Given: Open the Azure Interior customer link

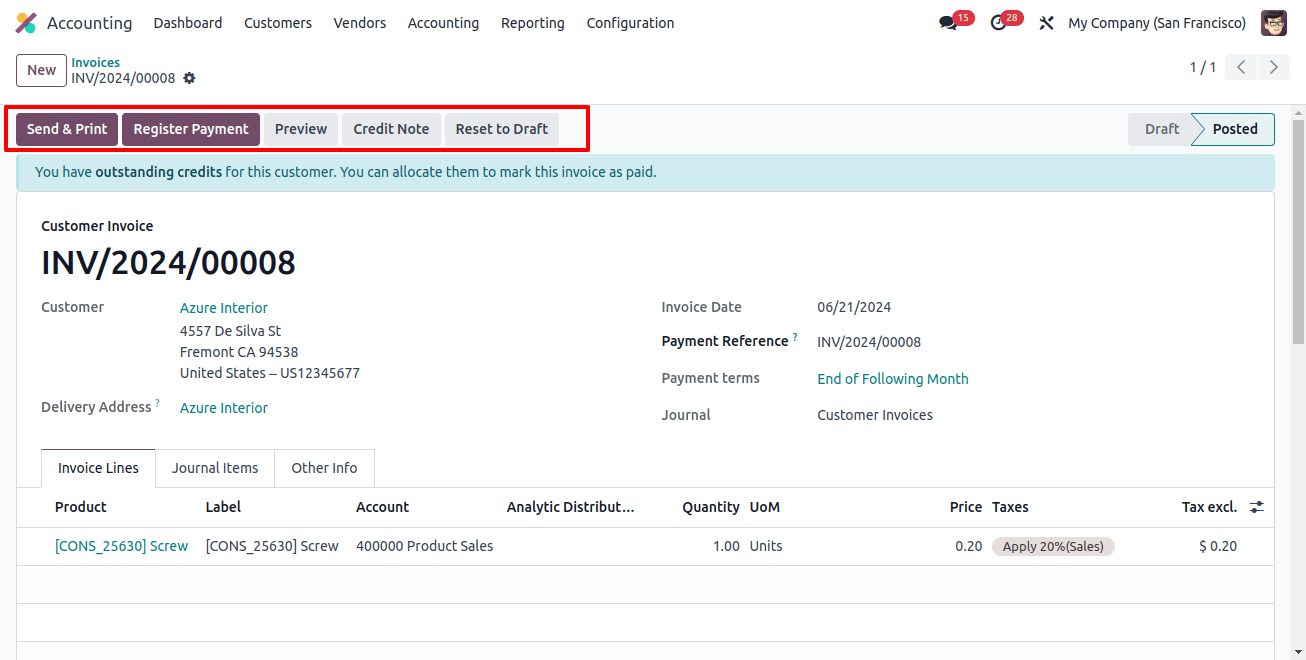Looking at the screenshot, I should (x=224, y=308).
